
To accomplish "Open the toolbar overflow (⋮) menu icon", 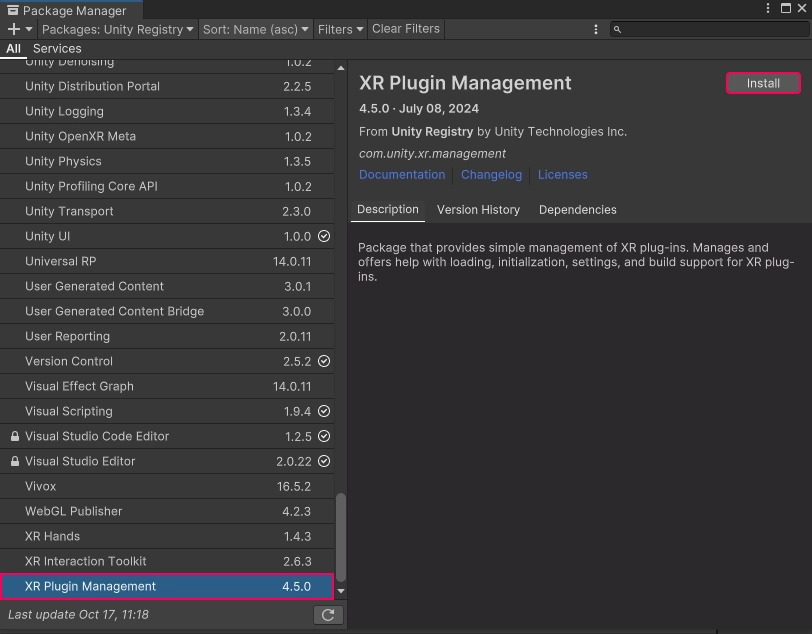I will pyautogui.click(x=596, y=29).
